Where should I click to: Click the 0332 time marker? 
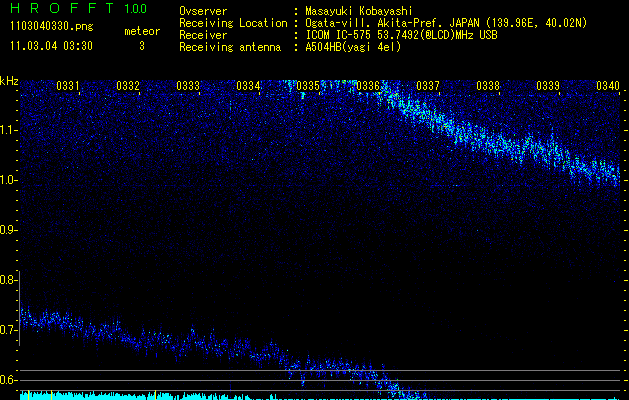tap(128, 86)
